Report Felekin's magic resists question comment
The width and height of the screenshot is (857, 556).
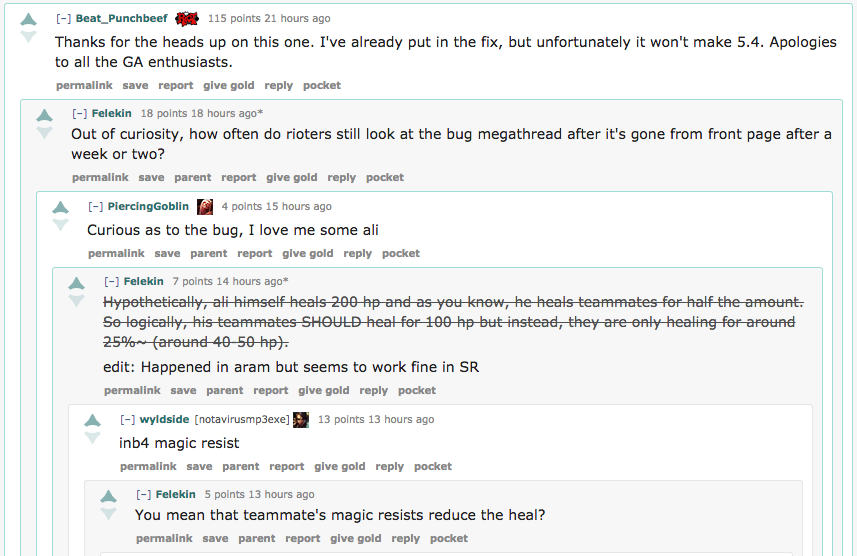[303, 539]
